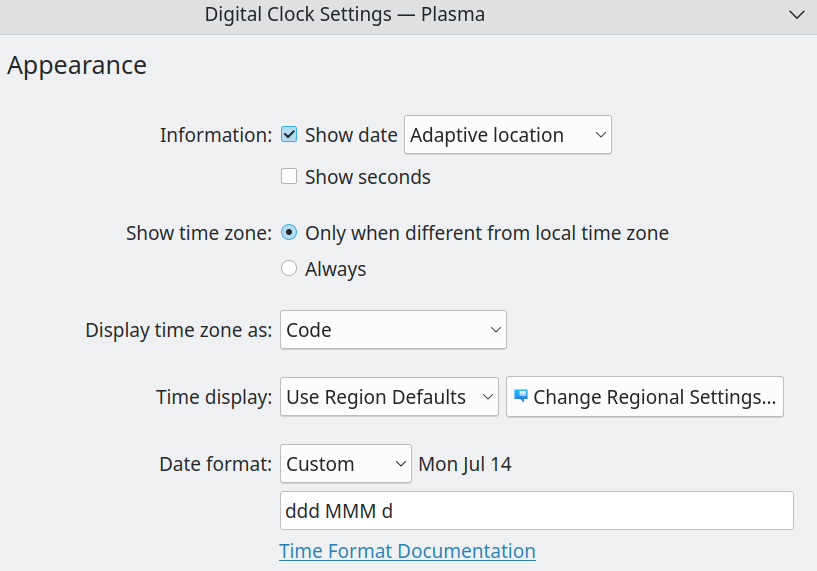Open the Display time zone as dropdown

(x=393, y=330)
